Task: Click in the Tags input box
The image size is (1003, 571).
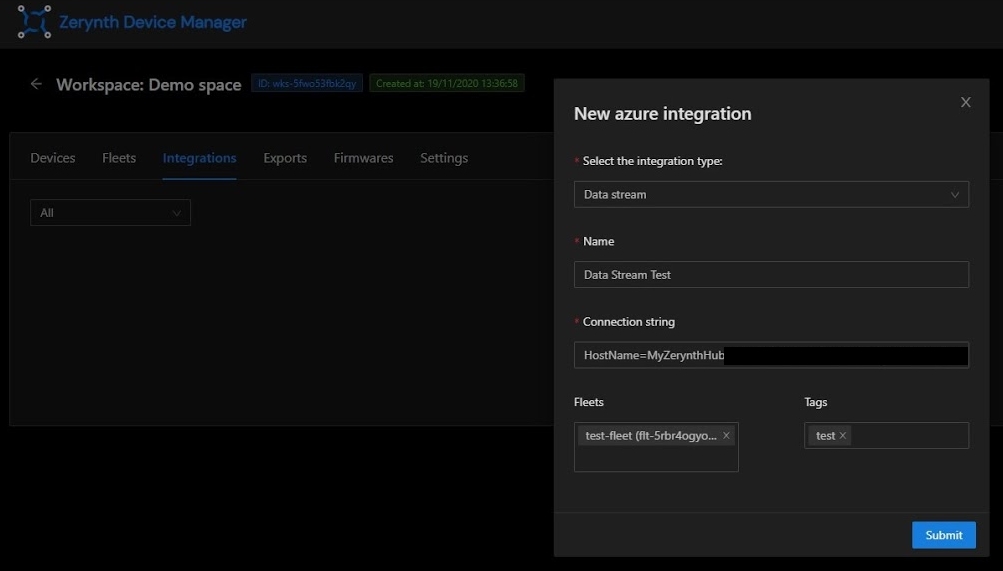Action: (x=886, y=435)
